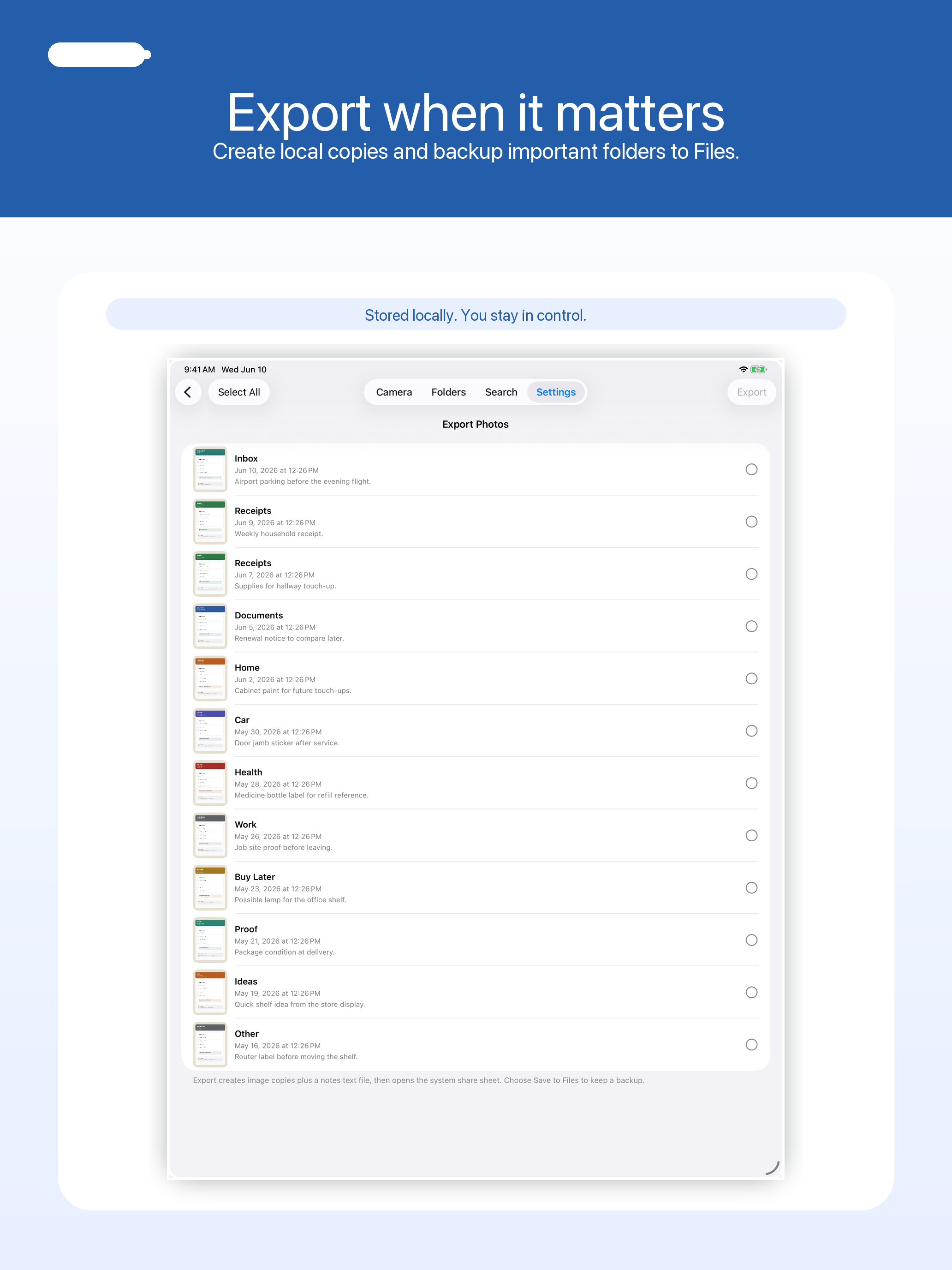Image resolution: width=952 pixels, height=1270 pixels.
Task: Select the Home photo radio circle
Action: [x=751, y=678]
